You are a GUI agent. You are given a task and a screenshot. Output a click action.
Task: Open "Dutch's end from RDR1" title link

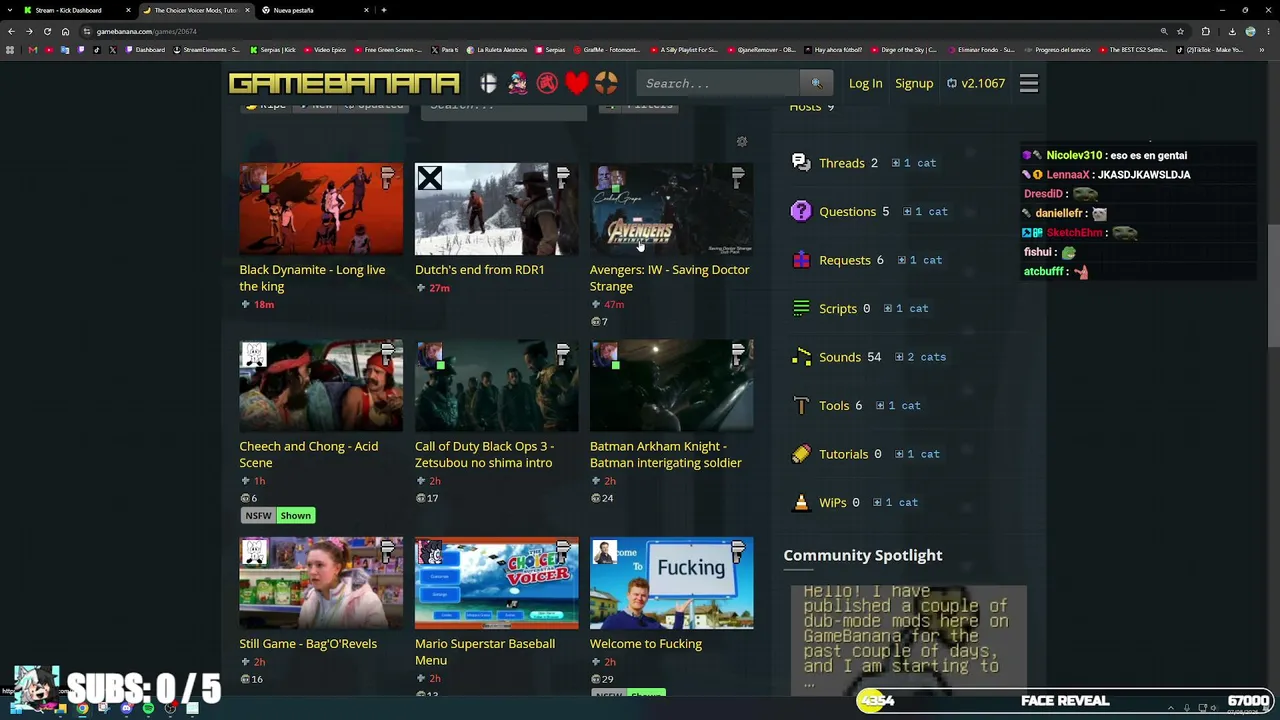[x=480, y=270]
